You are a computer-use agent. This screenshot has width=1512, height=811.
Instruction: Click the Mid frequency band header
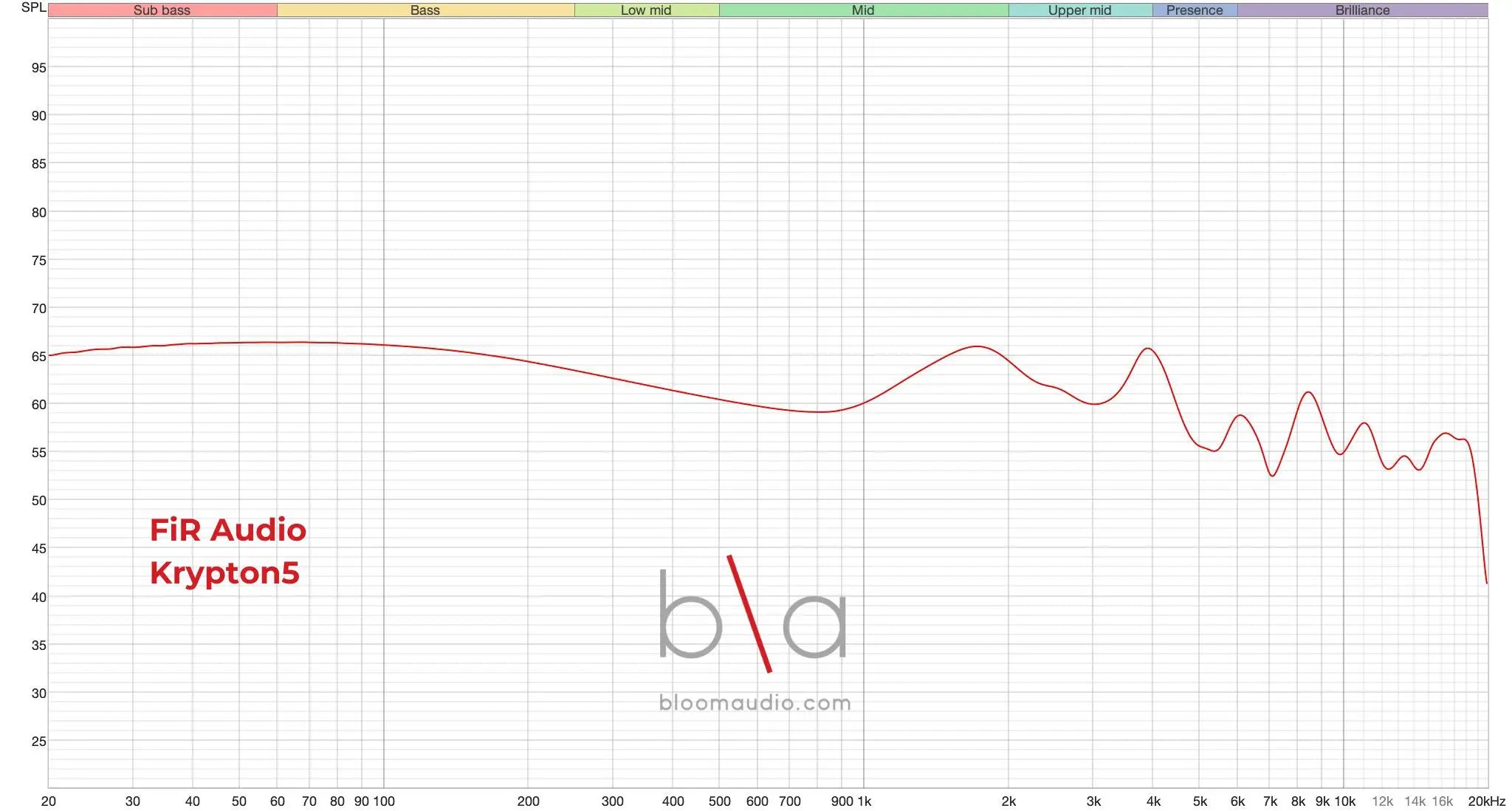pos(862,10)
